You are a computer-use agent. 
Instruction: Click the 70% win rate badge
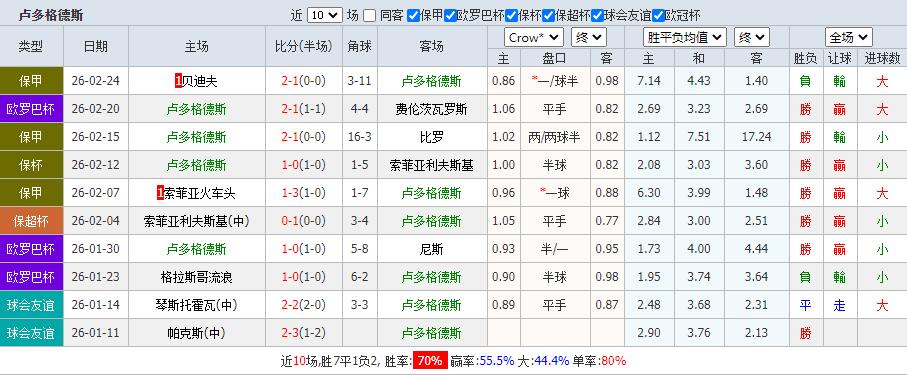(430, 361)
